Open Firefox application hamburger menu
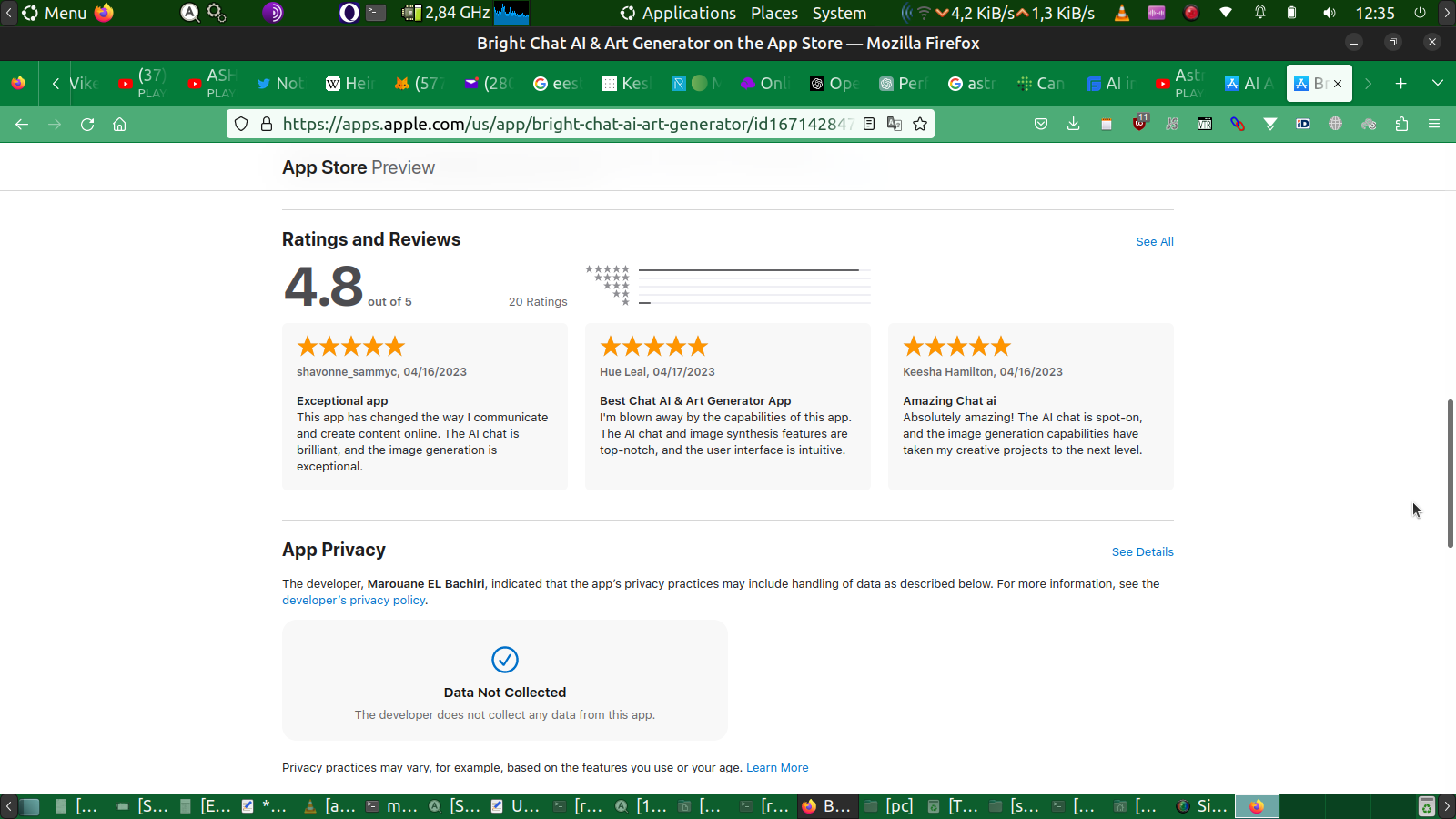The height and width of the screenshot is (819, 1456). click(x=1434, y=125)
